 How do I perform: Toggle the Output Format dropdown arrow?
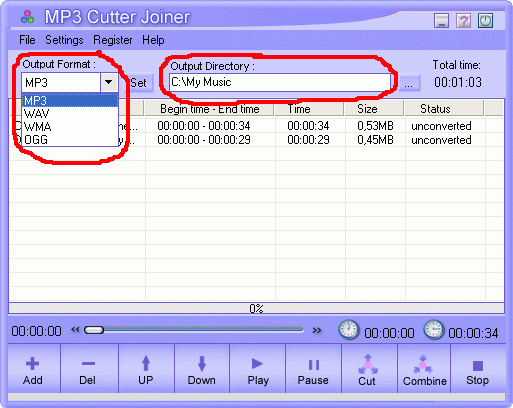point(109,82)
